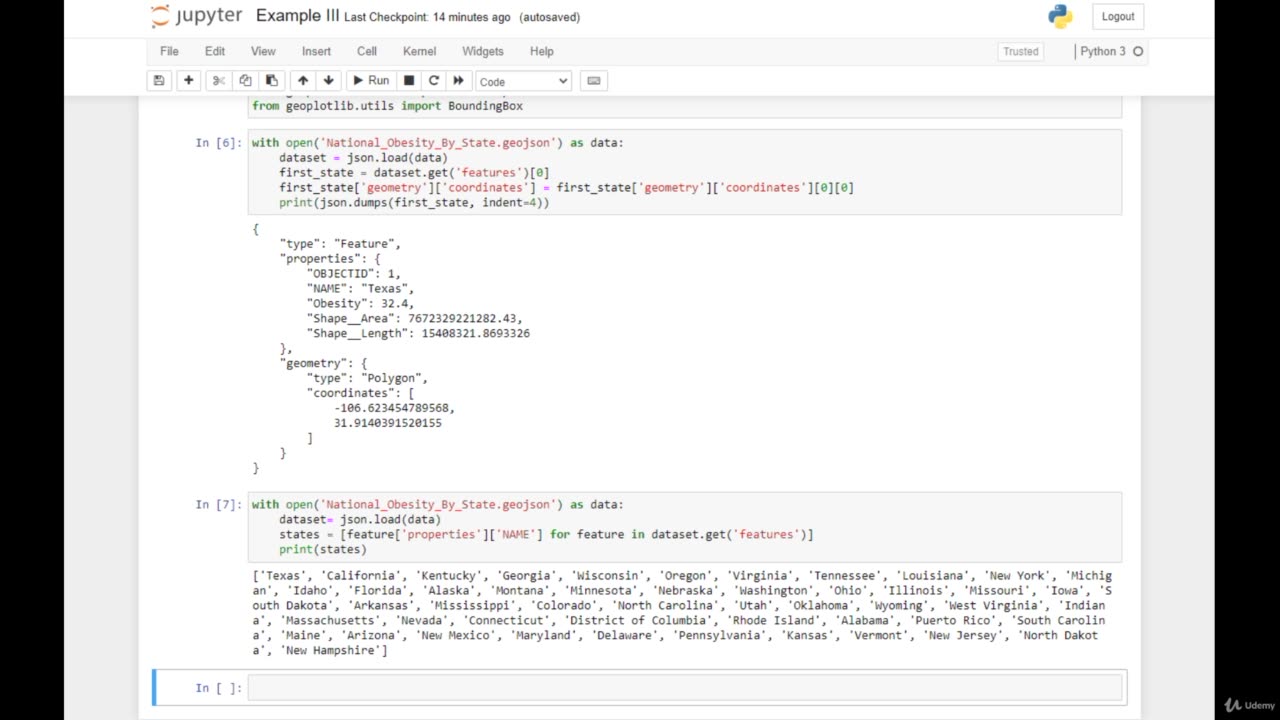Click the kernel idle indicator circle
The image size is (1280, 720).
coord(1138,51)
